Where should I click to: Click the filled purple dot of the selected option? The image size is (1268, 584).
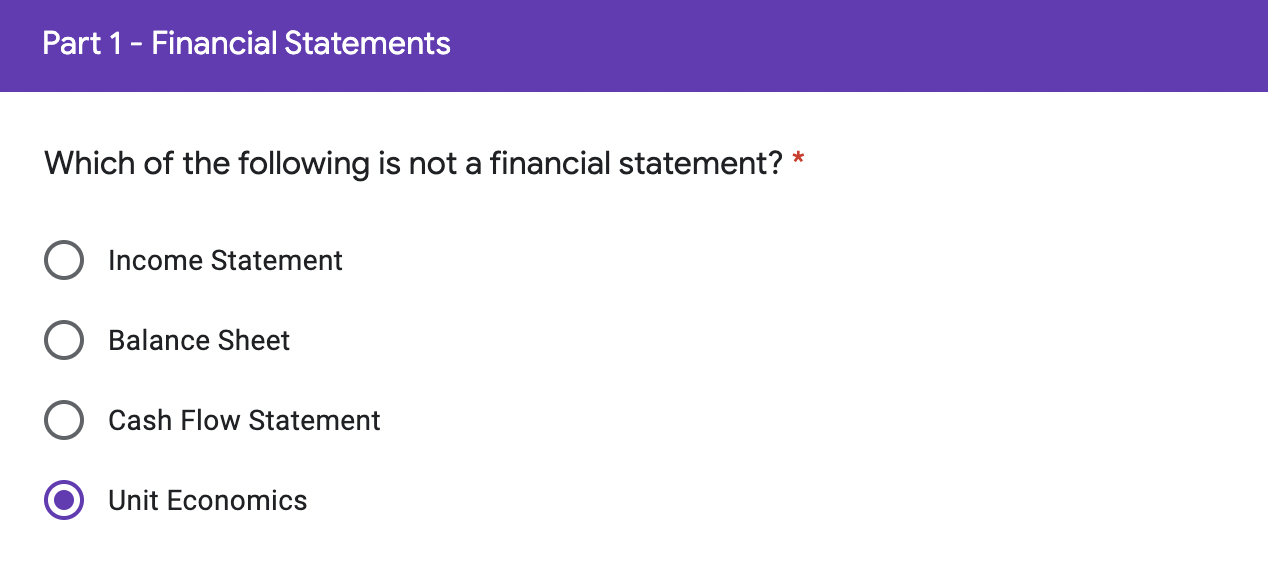point(64,501)
